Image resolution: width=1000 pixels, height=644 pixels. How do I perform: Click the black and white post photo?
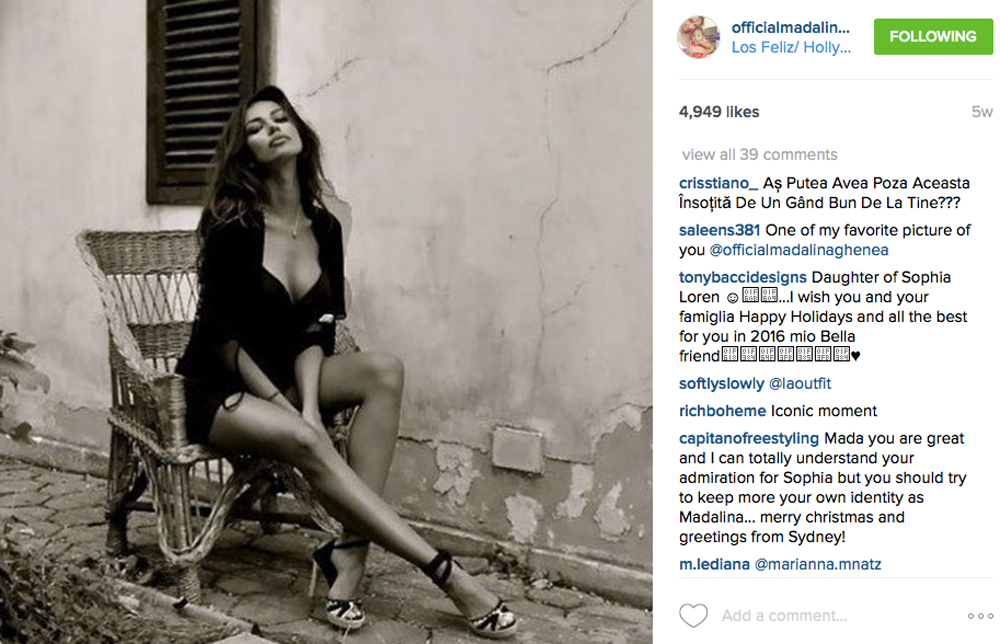pos(326,322)
